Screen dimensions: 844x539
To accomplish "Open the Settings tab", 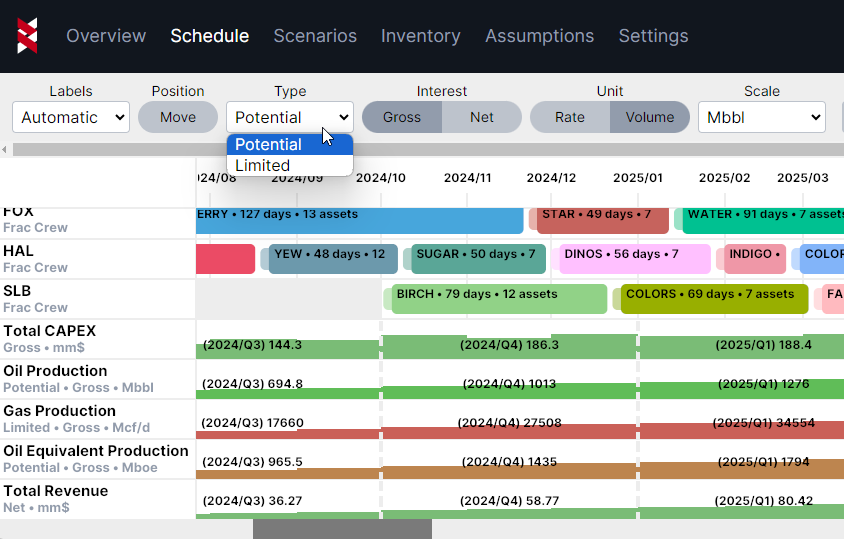I will (x=653, y=36).
